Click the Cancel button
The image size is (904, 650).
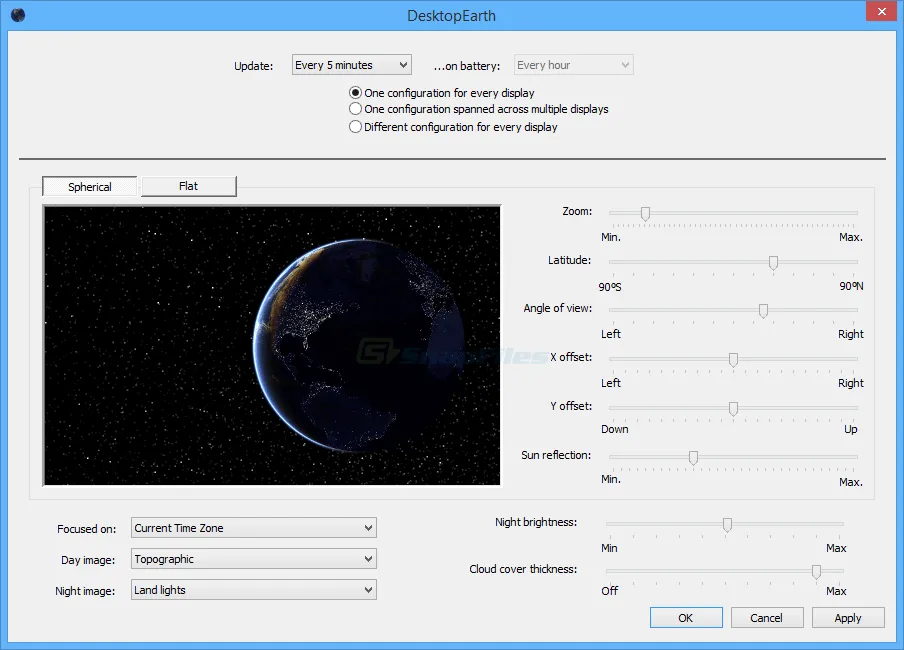(767, 618)
